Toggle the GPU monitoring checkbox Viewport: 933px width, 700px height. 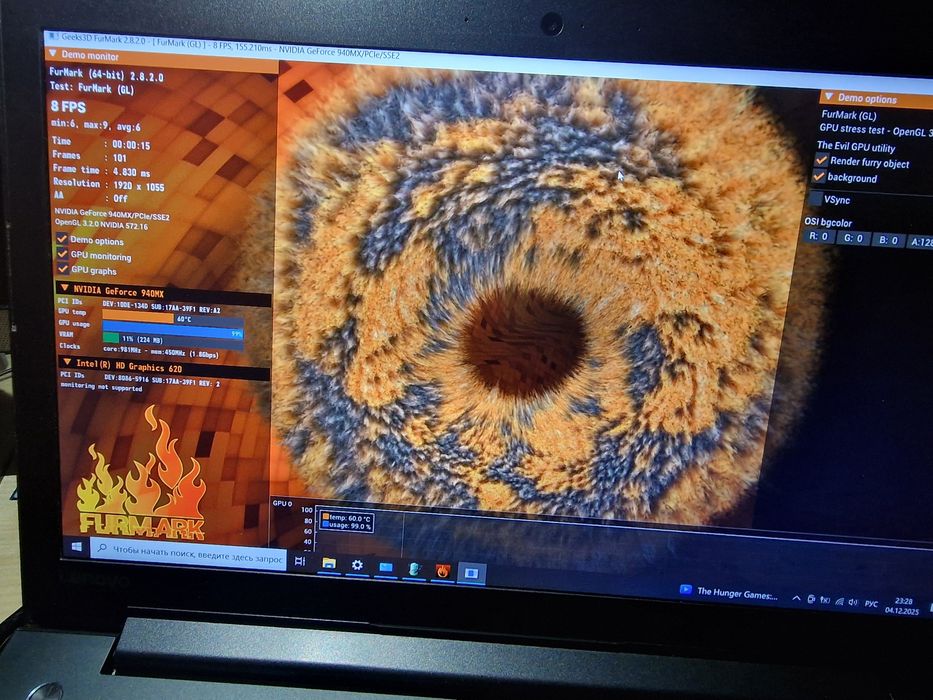(x=62, y=254)
